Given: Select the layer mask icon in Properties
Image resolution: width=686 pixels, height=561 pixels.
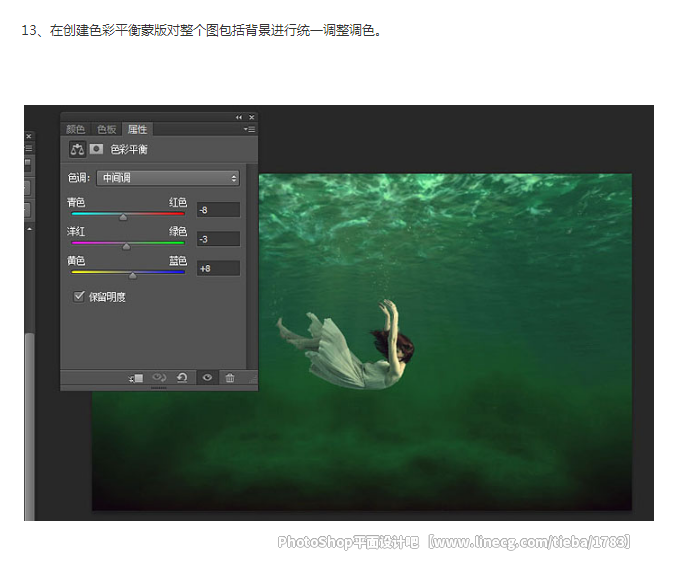Looking at the screenshot, I should coord(96,149).
